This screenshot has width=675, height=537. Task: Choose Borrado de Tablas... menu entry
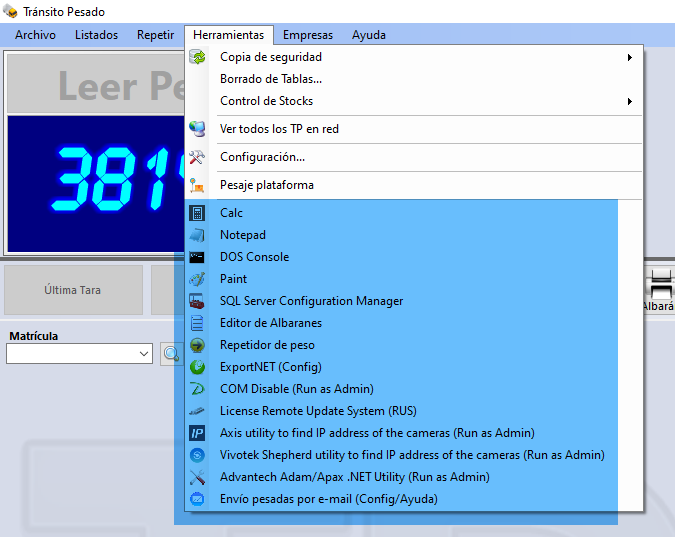tap(414, 79)
